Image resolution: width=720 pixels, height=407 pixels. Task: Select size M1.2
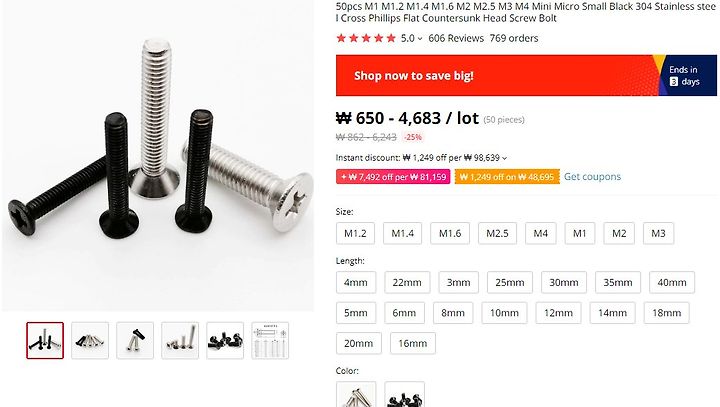[x=355, y=233]
